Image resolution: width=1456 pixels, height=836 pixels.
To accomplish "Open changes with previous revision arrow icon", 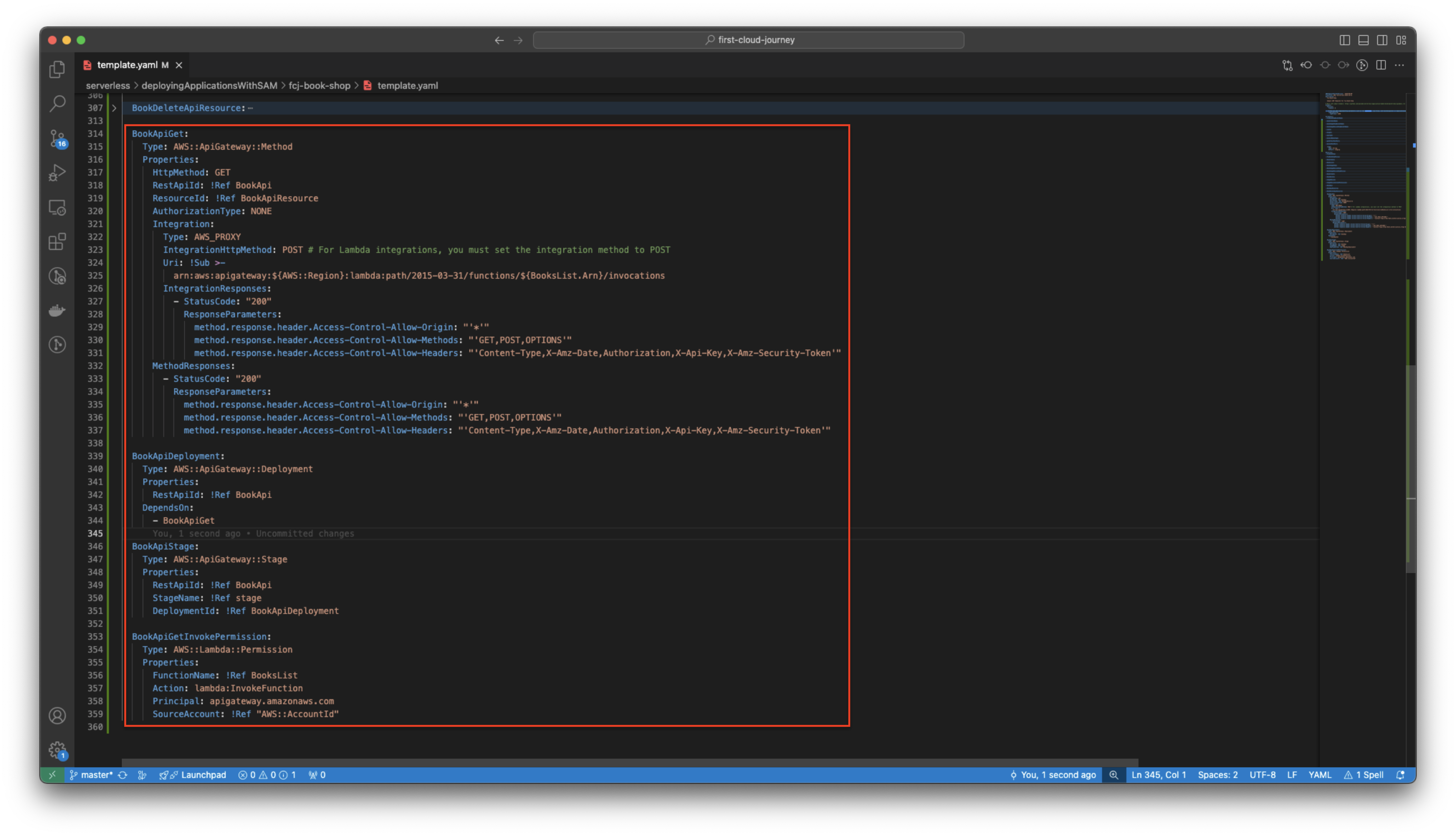I will (x=1306, y=65).
